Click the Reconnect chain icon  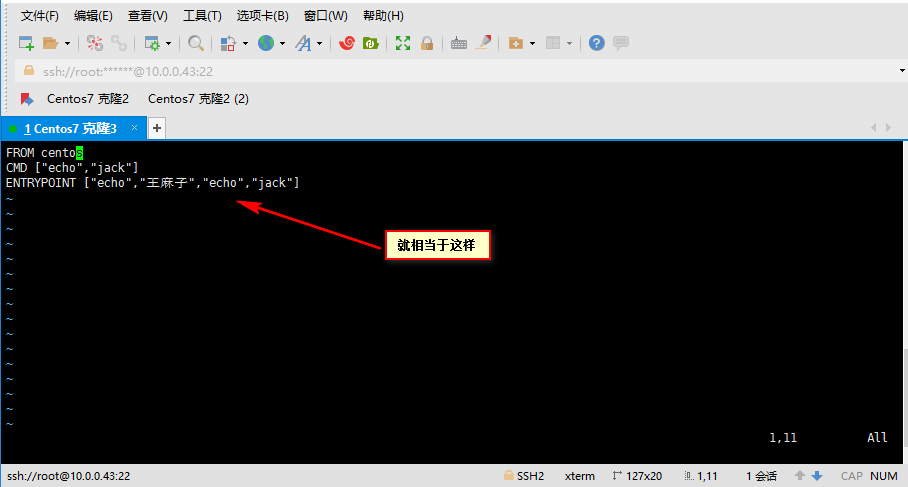pos(119,43)
